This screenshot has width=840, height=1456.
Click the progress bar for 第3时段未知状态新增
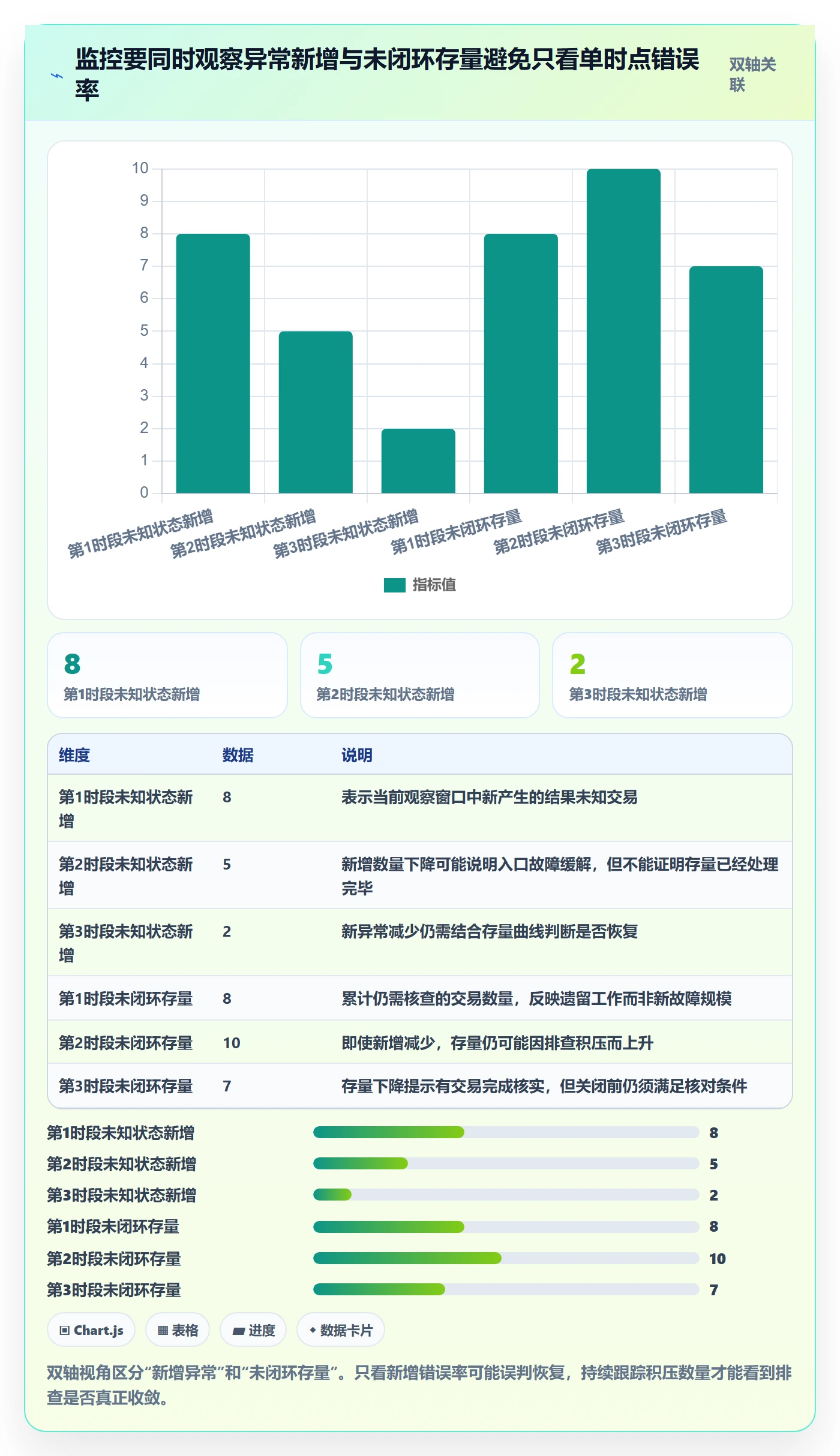coord(506,1195)
